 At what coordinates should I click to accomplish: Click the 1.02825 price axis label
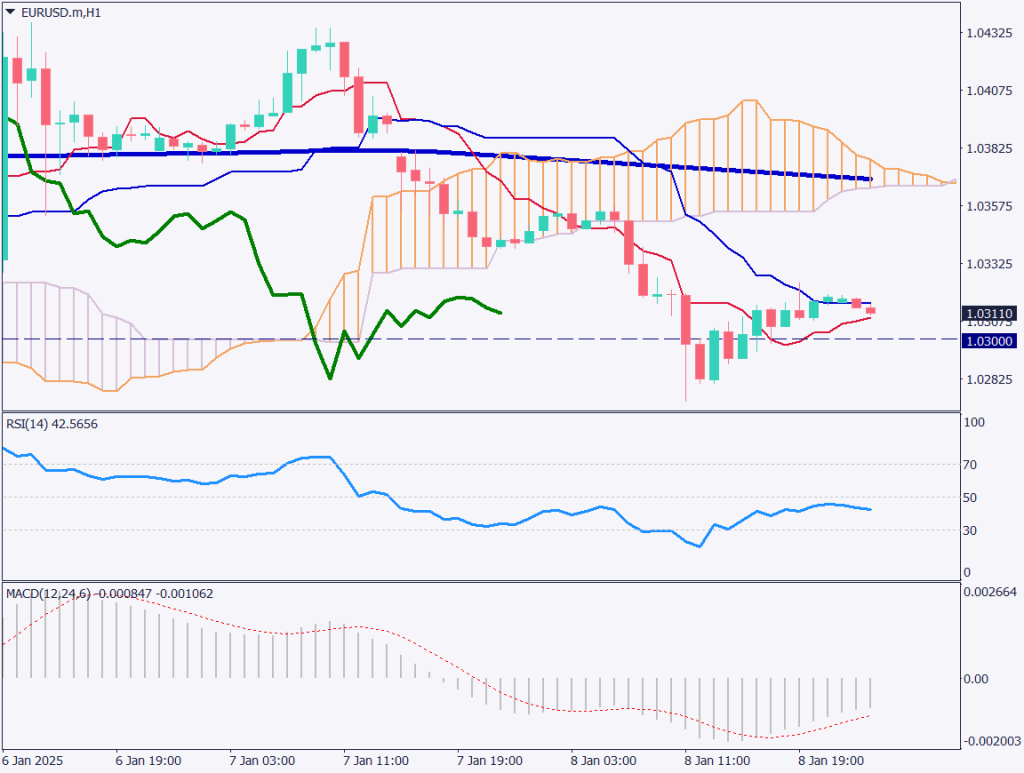pyautogui.click(x=989, y=380)
